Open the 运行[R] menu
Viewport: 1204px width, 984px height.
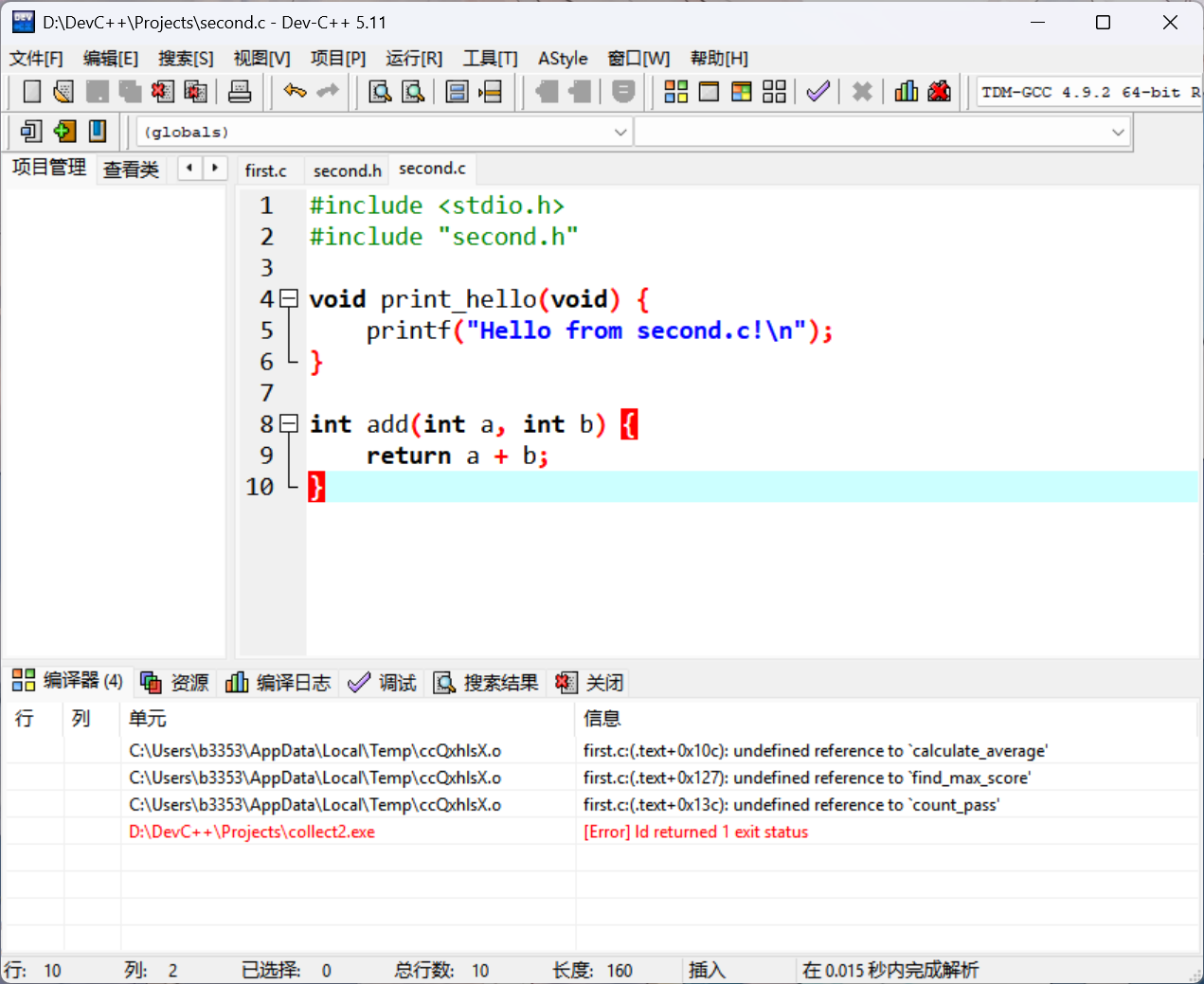(x=414, y=59)
